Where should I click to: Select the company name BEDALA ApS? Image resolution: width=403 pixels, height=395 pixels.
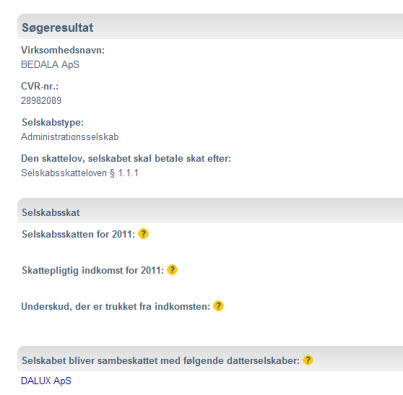tap(50, 64)
